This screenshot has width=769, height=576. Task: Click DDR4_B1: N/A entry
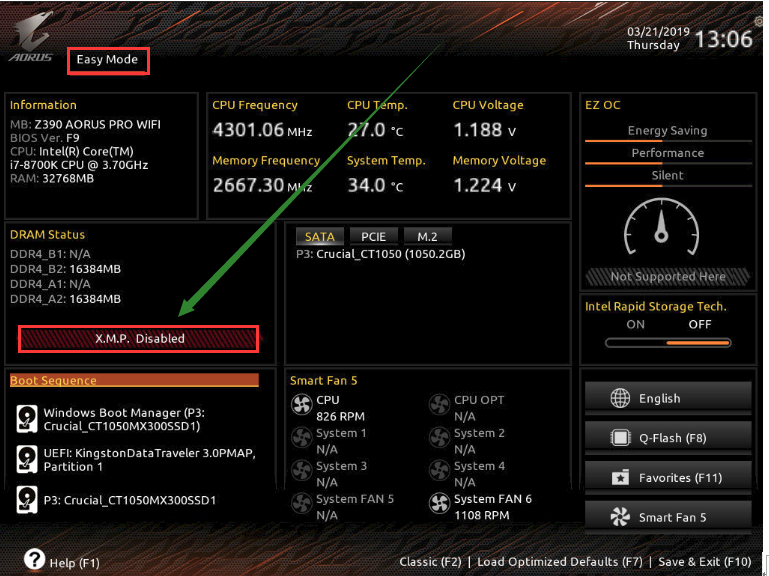(50, 254)
